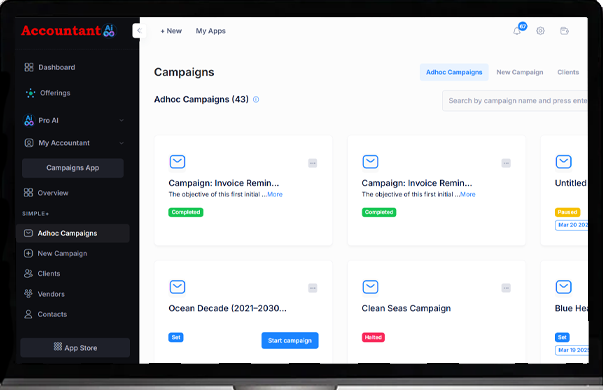Click the Start campaign button
This screenshot has height=390, width=603.
pyautogui.click(x=290, y=340)
